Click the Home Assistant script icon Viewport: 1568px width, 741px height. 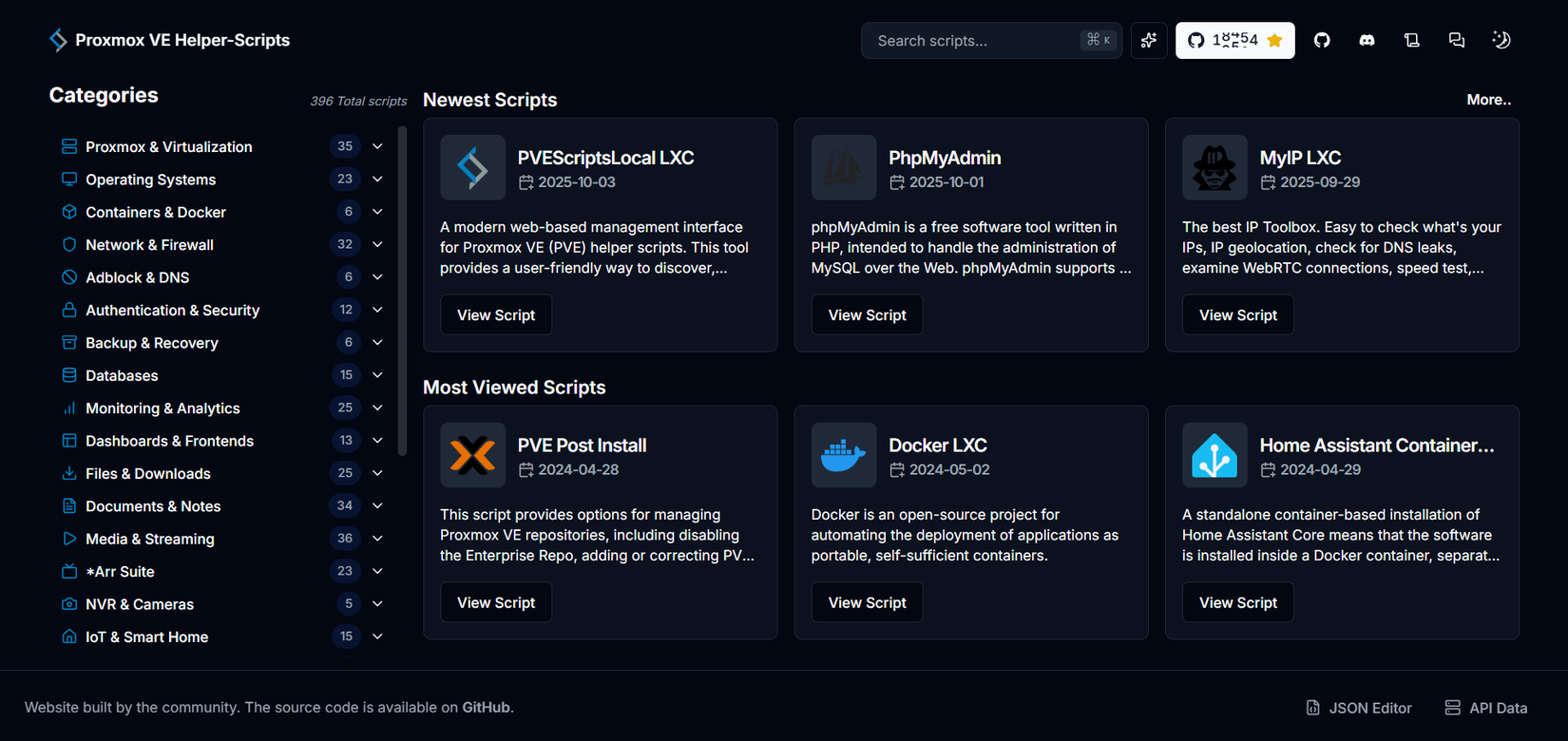point(1214,455)
